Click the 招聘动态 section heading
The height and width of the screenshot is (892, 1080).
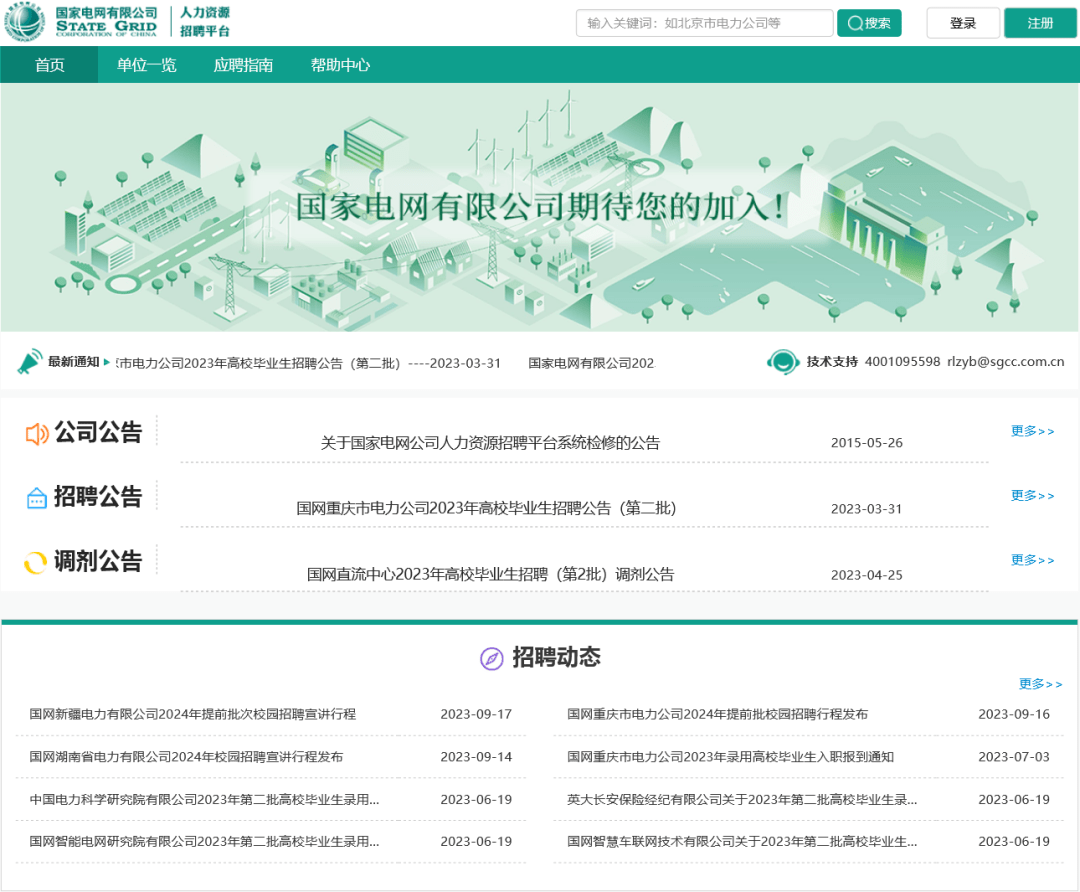[x=557, y=657]
